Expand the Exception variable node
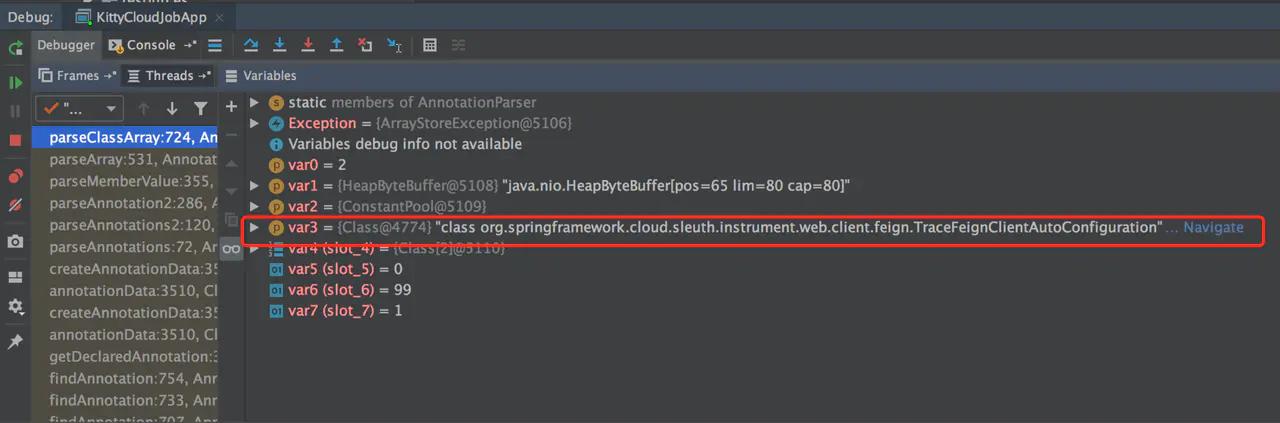1280x423 pixels. coord(254,123)
